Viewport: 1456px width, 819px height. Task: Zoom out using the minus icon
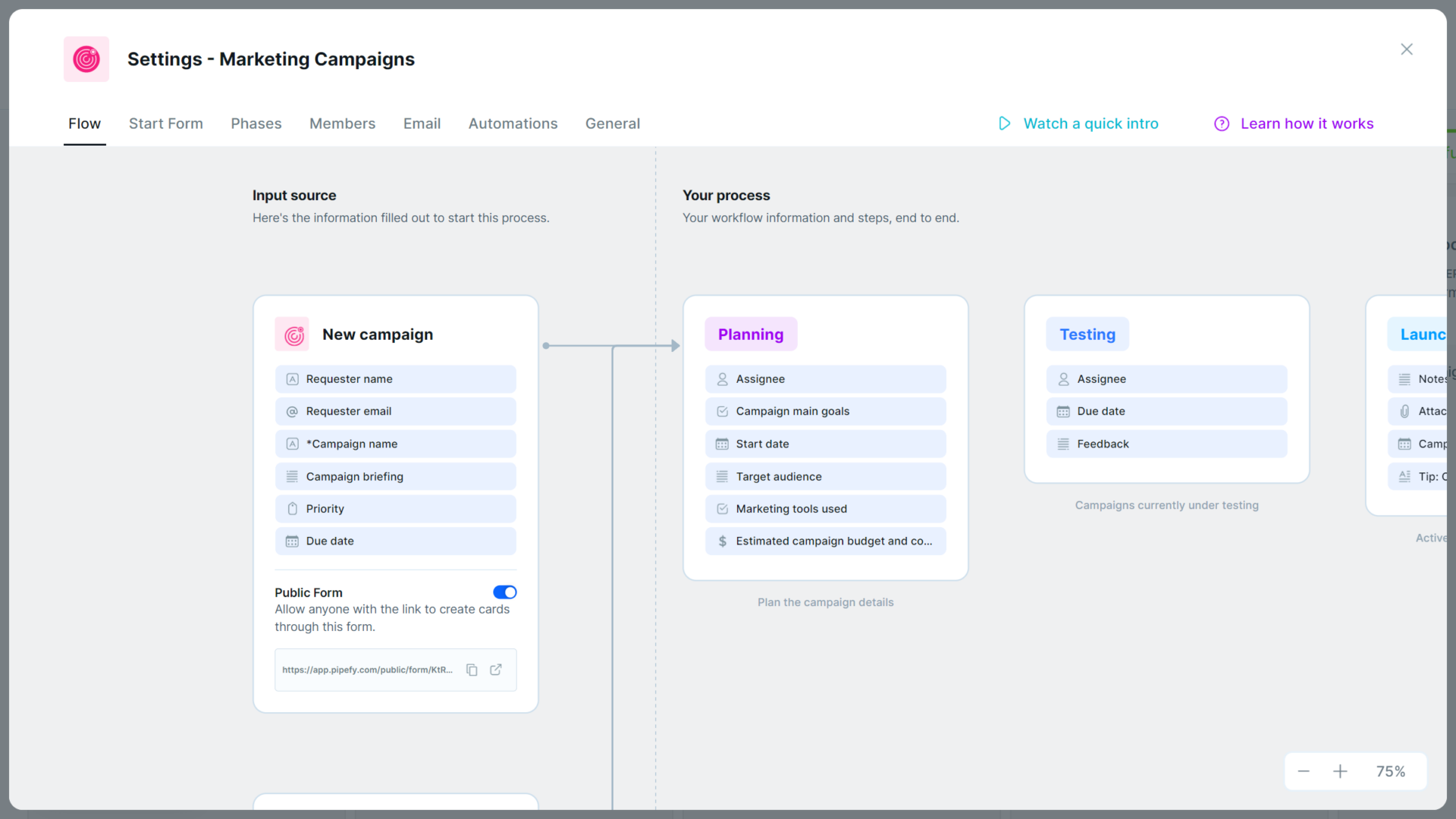point(1304,770)
